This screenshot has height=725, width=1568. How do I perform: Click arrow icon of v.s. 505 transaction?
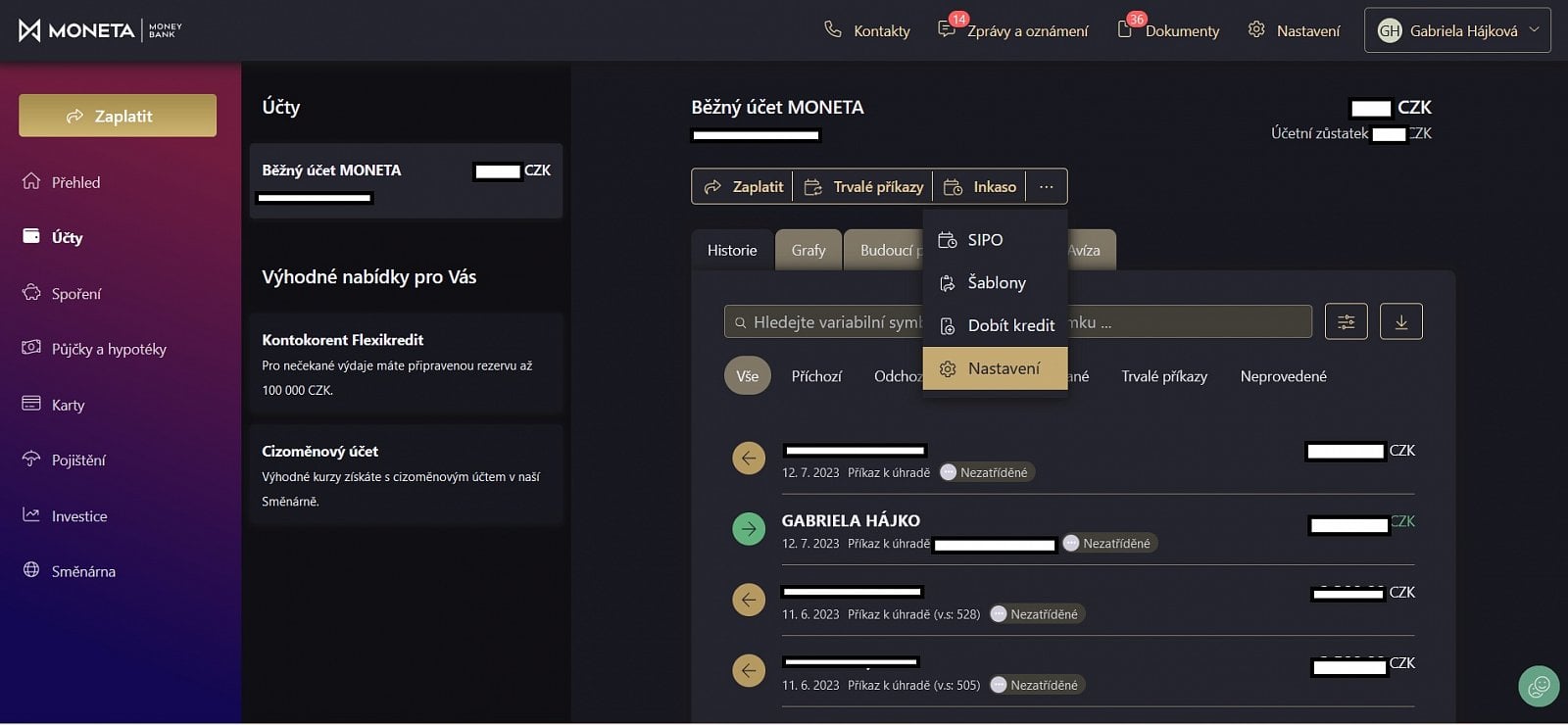(749, 670)
